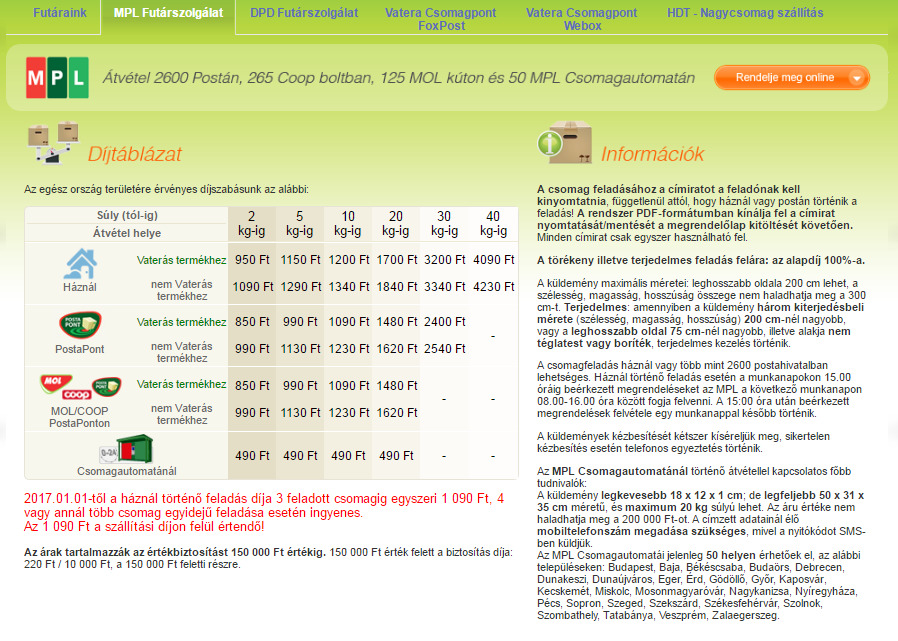The height and width of the screenshot is (641, 898).
Task: Click the 10 kg-ig column header
Action: (x=348, y=223)
